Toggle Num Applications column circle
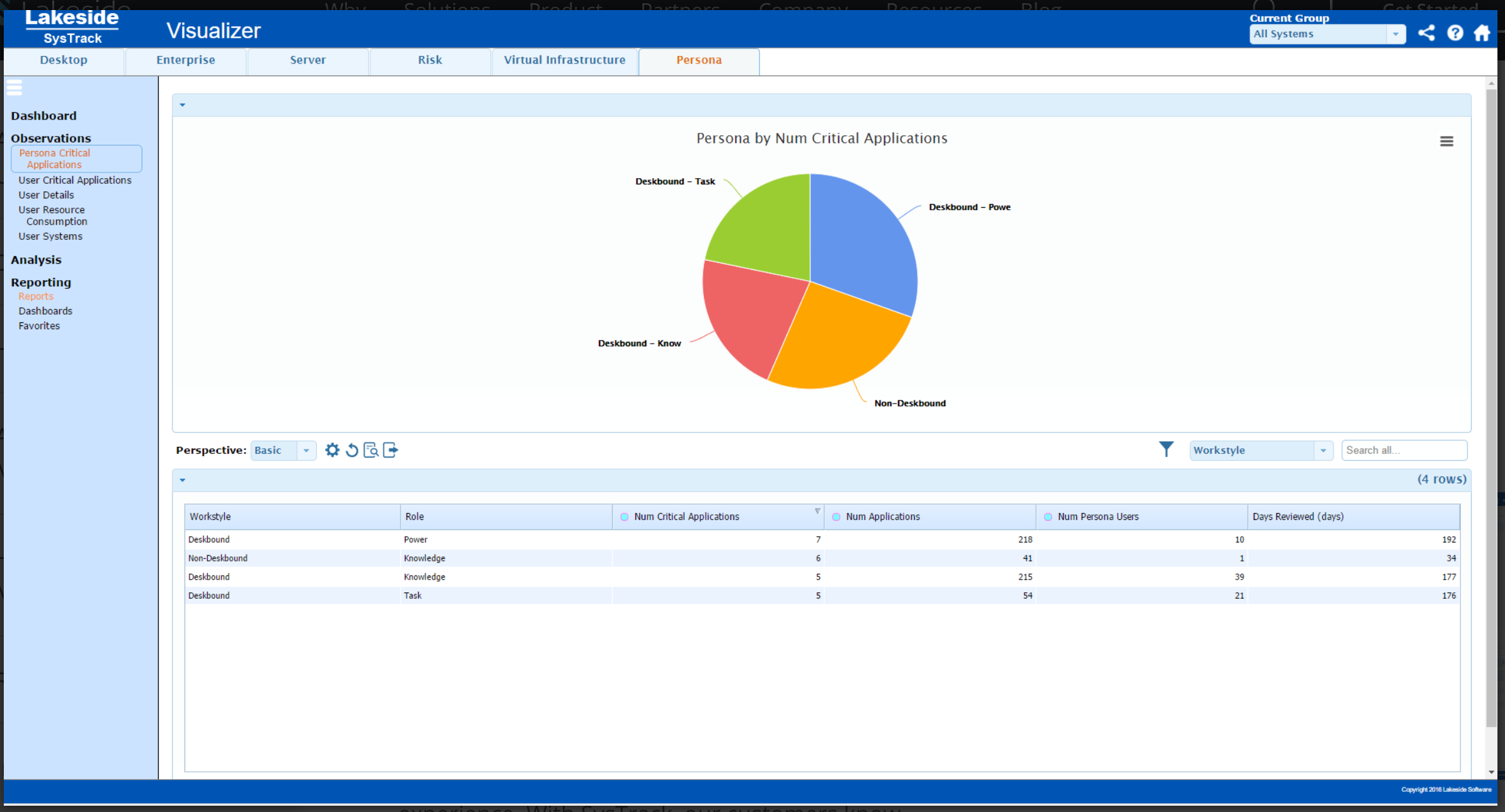Image resolution: width=1505 pixels, height=812 pixels. click(x=836, y=517)
